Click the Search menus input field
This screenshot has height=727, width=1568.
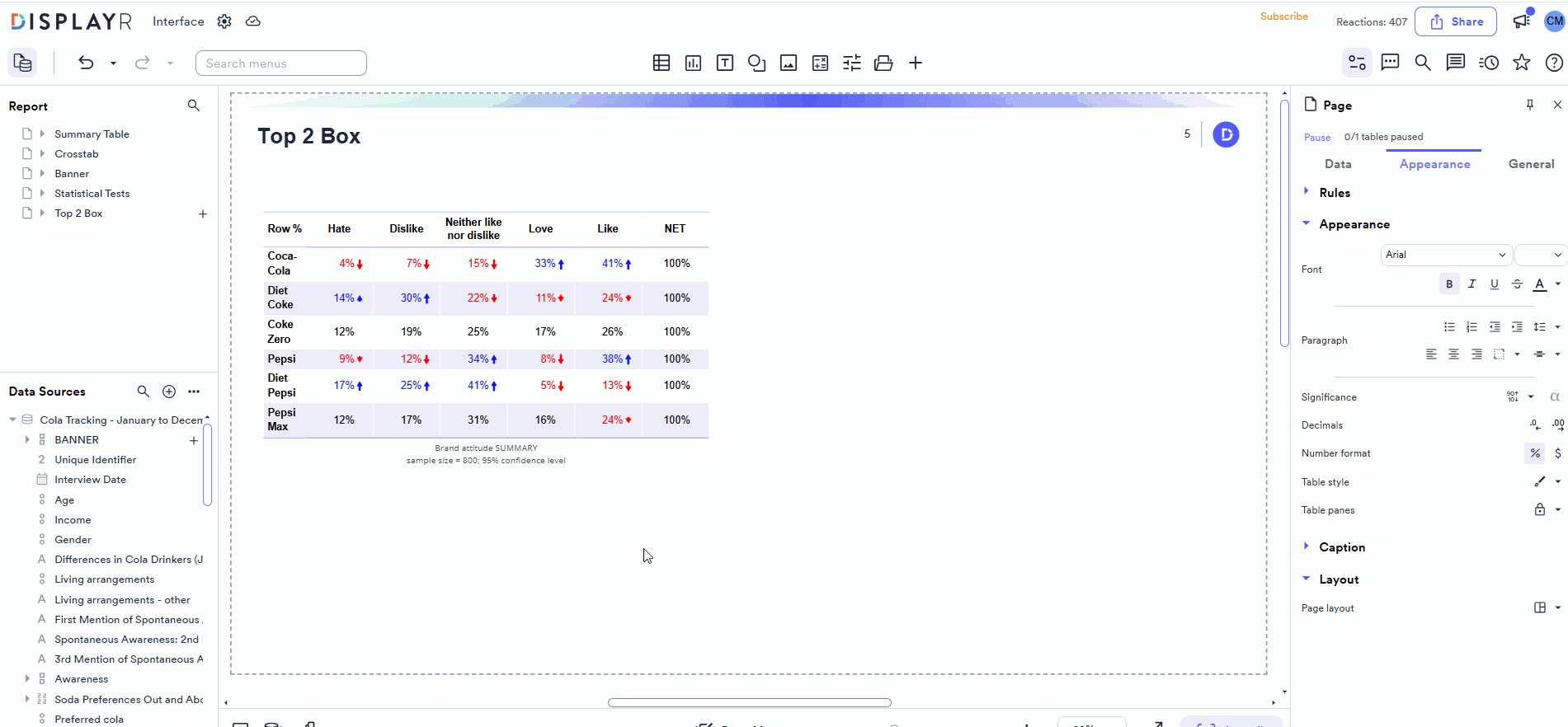(x=280, y=63)
